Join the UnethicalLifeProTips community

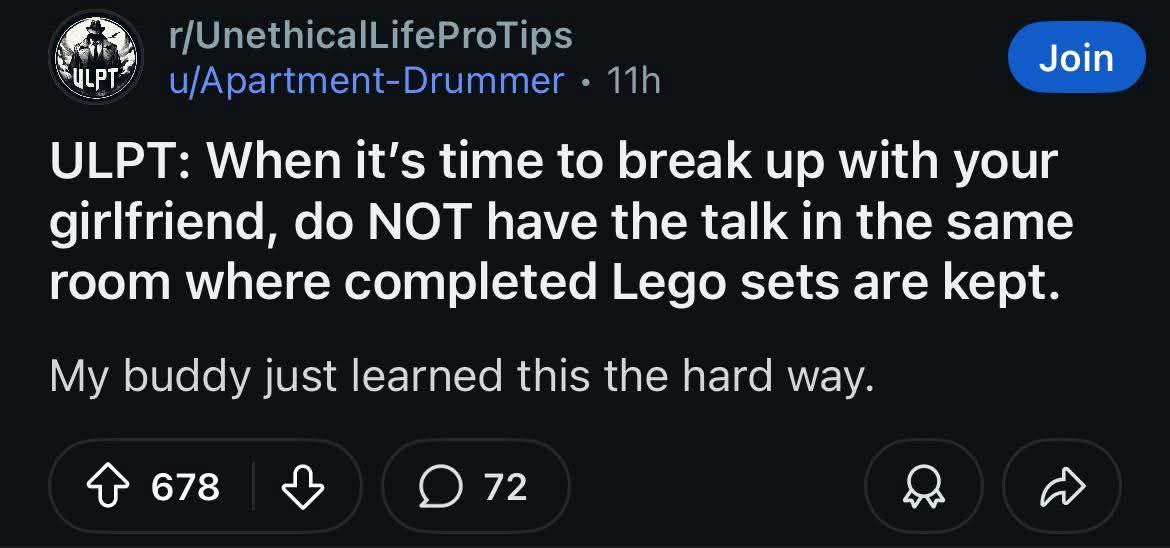[1076, 58]
